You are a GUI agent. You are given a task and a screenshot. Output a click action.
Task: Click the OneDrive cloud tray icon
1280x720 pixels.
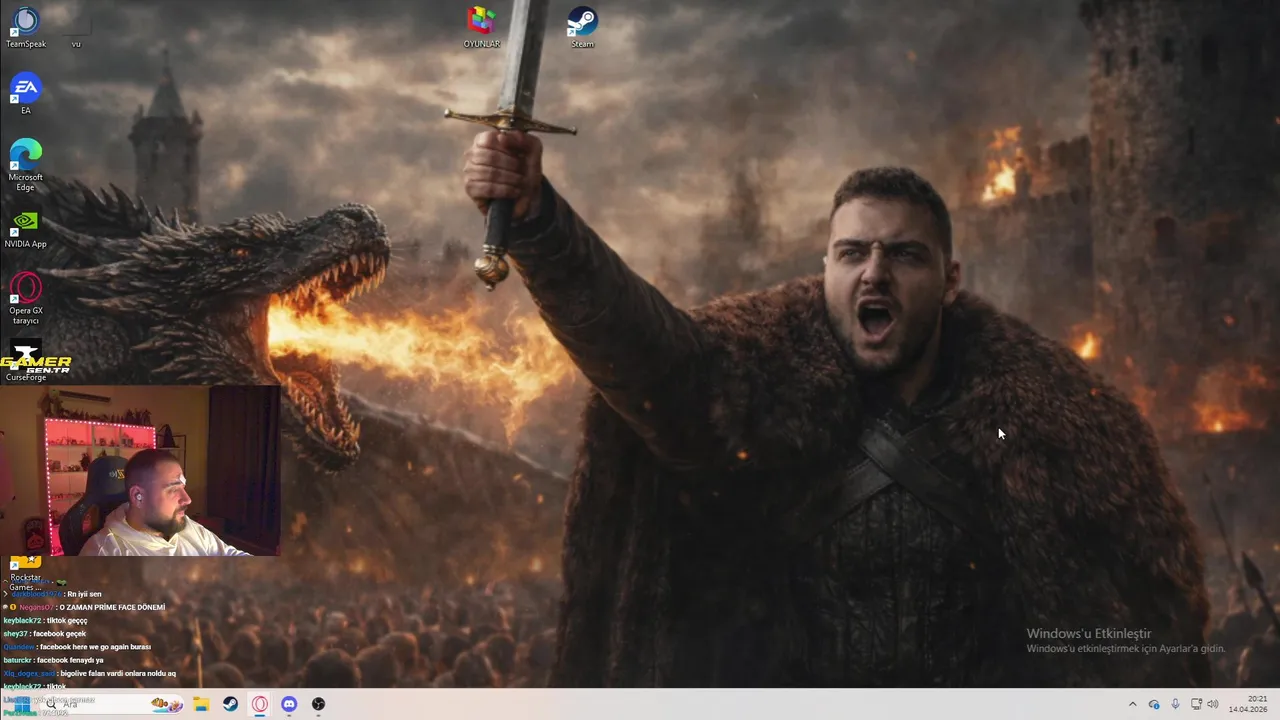coord(1154,704)
